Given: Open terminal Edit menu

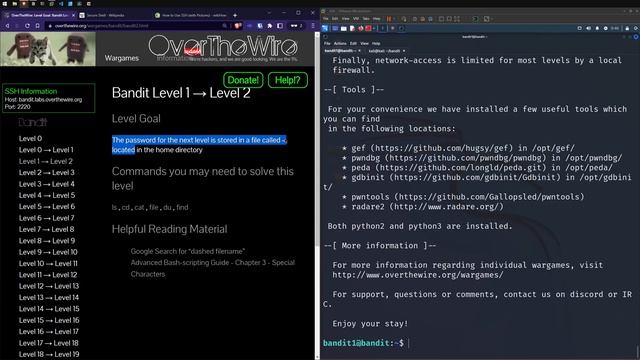Looking at the screenshot, I should [x=353, y=43].
